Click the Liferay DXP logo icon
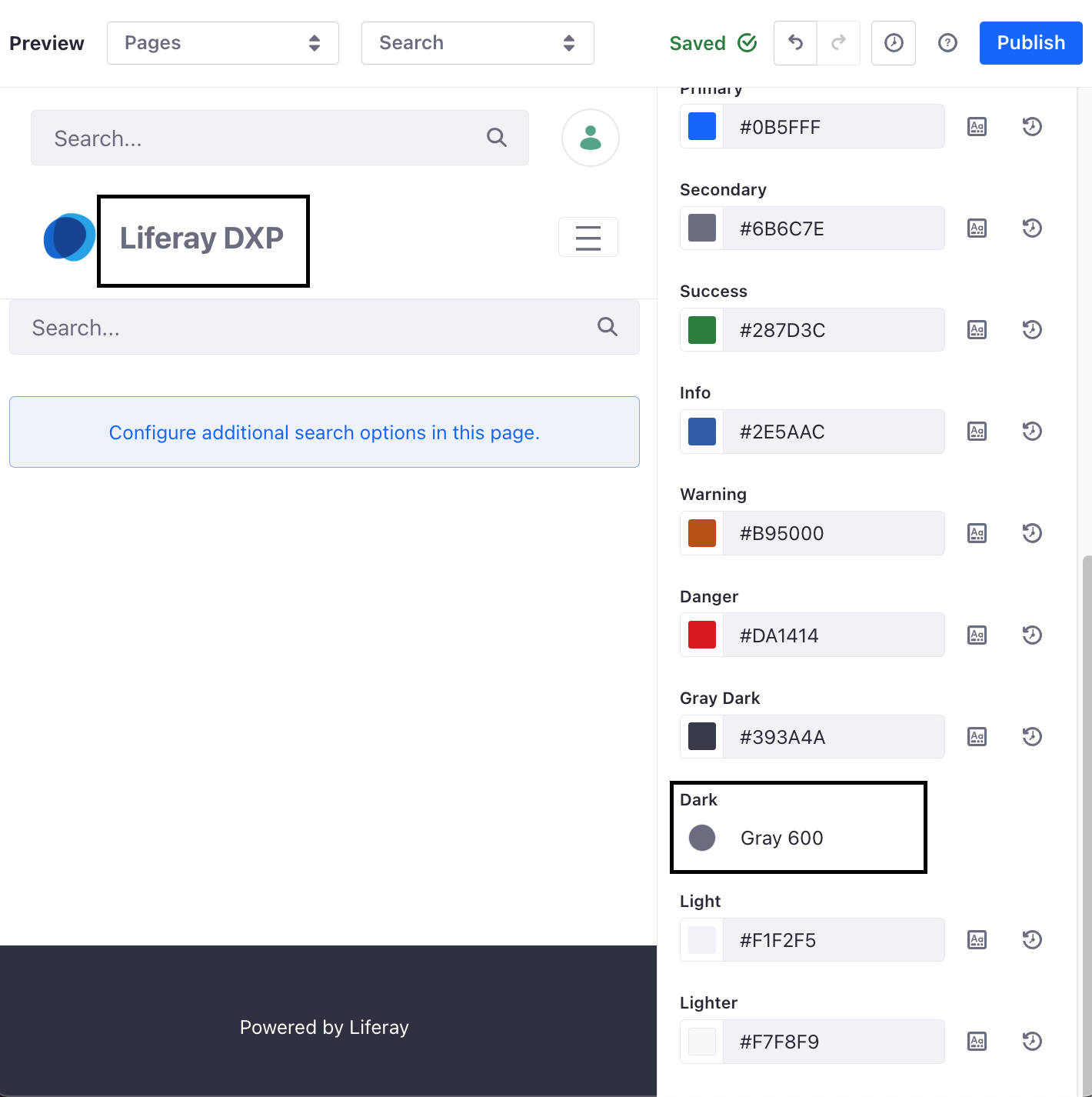This screenshot has width=1092, height=1097. [69, 237]
